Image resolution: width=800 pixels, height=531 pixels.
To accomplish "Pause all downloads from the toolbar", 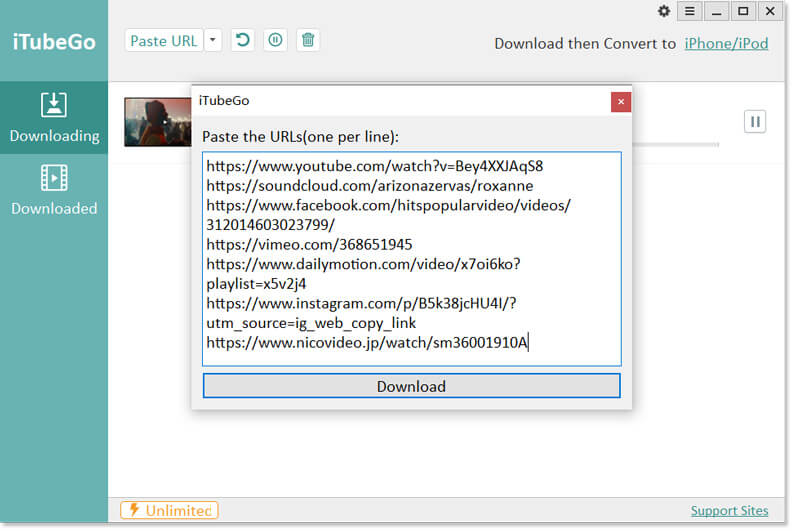I will 275,41.
